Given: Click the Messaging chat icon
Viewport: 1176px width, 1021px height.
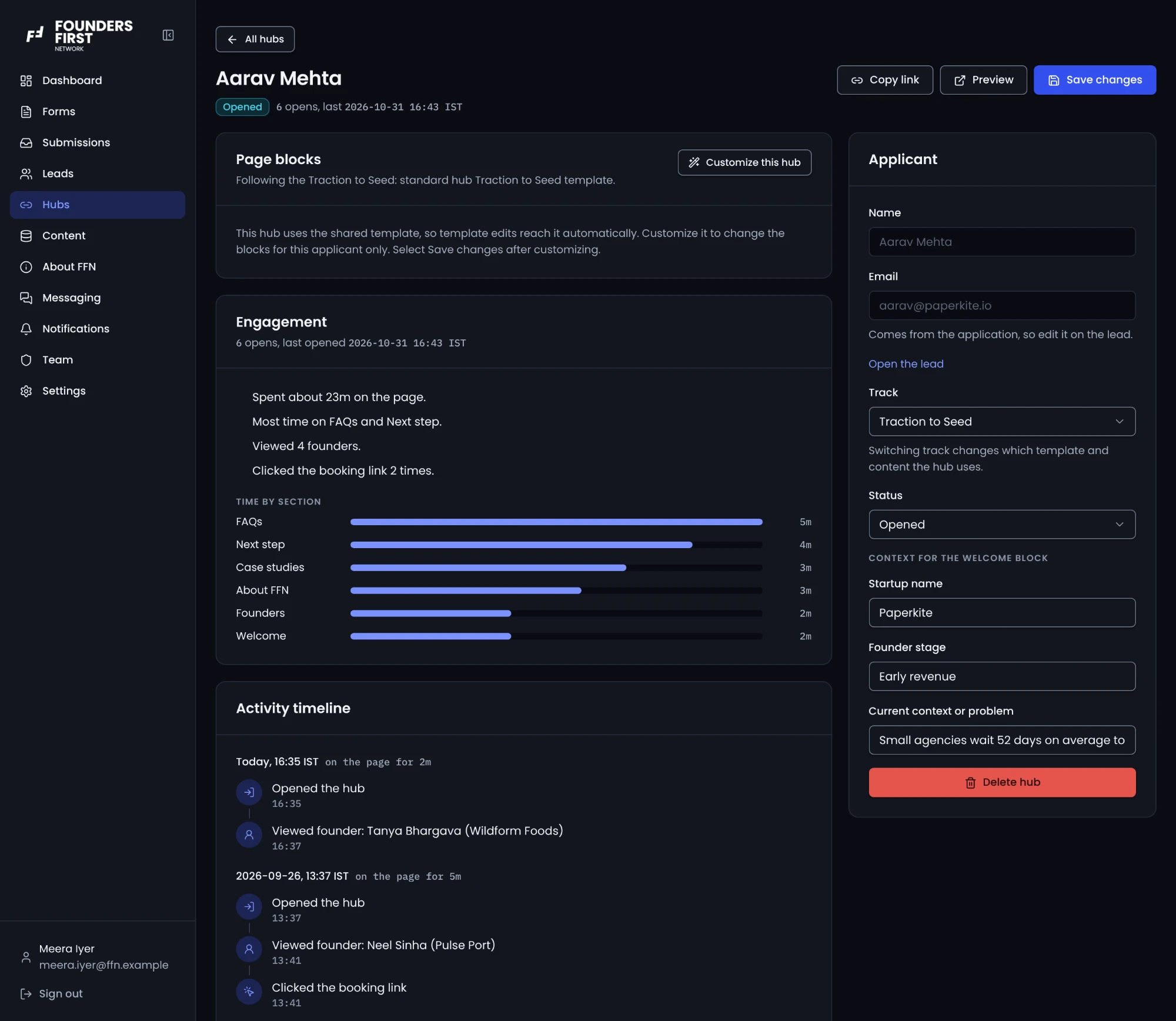Looking at the screenshot, I should (26, 298).
